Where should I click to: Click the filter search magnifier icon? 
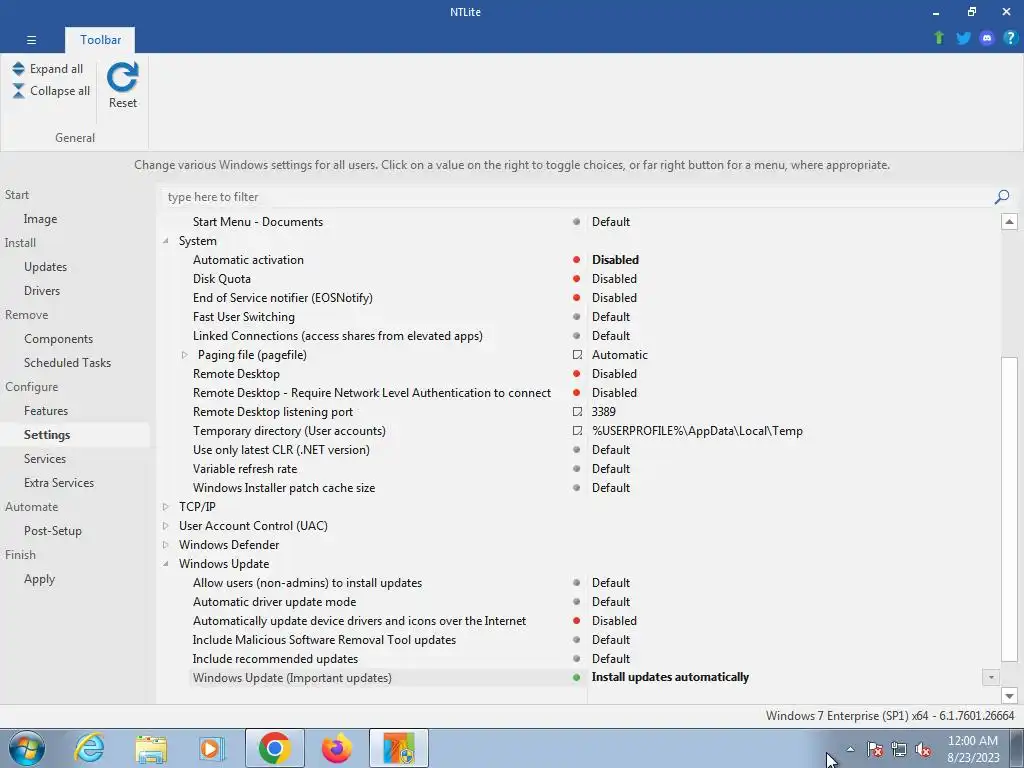pos(1002,197)
